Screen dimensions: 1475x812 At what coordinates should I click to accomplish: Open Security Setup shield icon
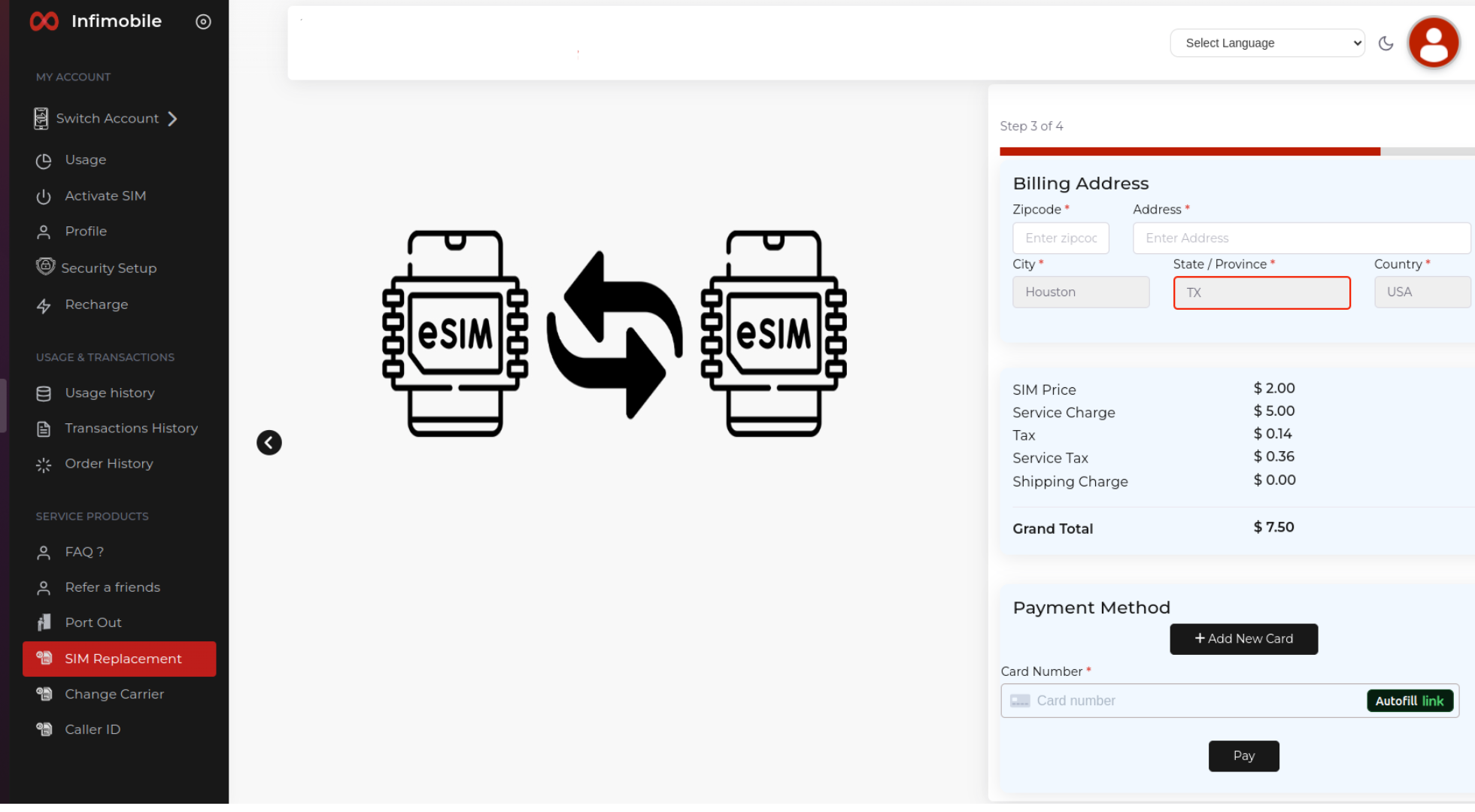tap(45, 267)
